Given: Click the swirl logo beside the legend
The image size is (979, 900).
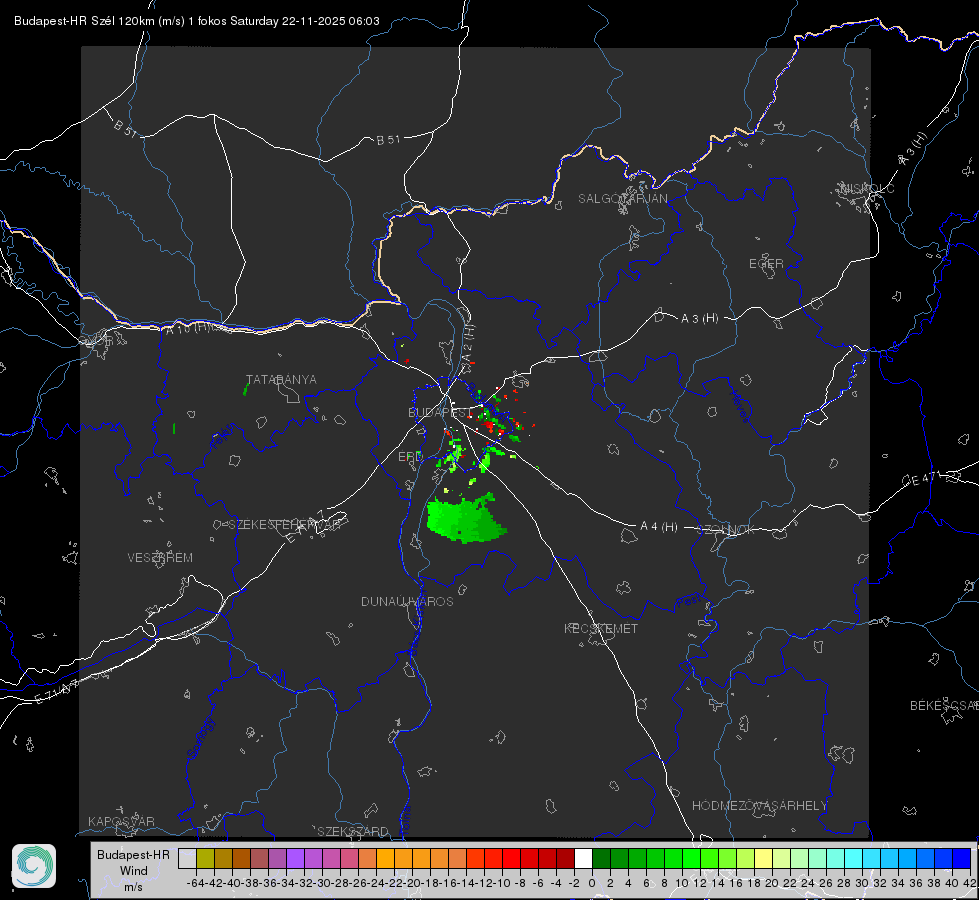Looking at the screenshot, I should [x=34, y=866].
